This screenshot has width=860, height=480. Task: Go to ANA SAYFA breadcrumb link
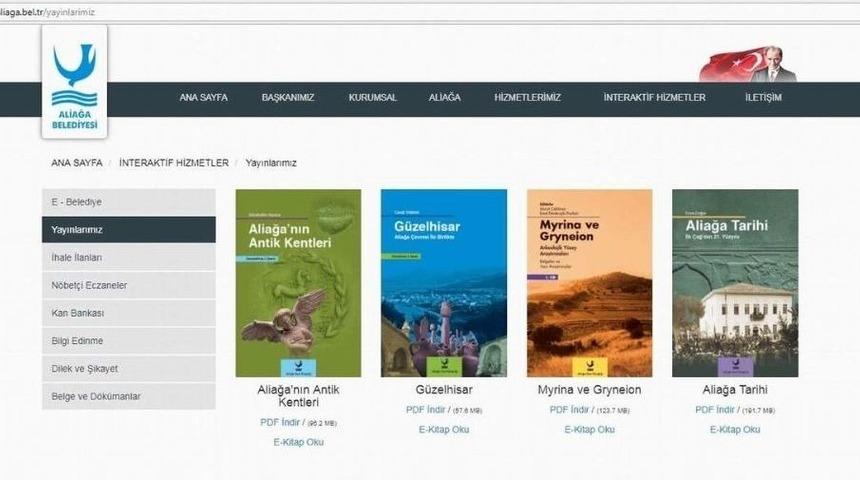click(77, 163)
